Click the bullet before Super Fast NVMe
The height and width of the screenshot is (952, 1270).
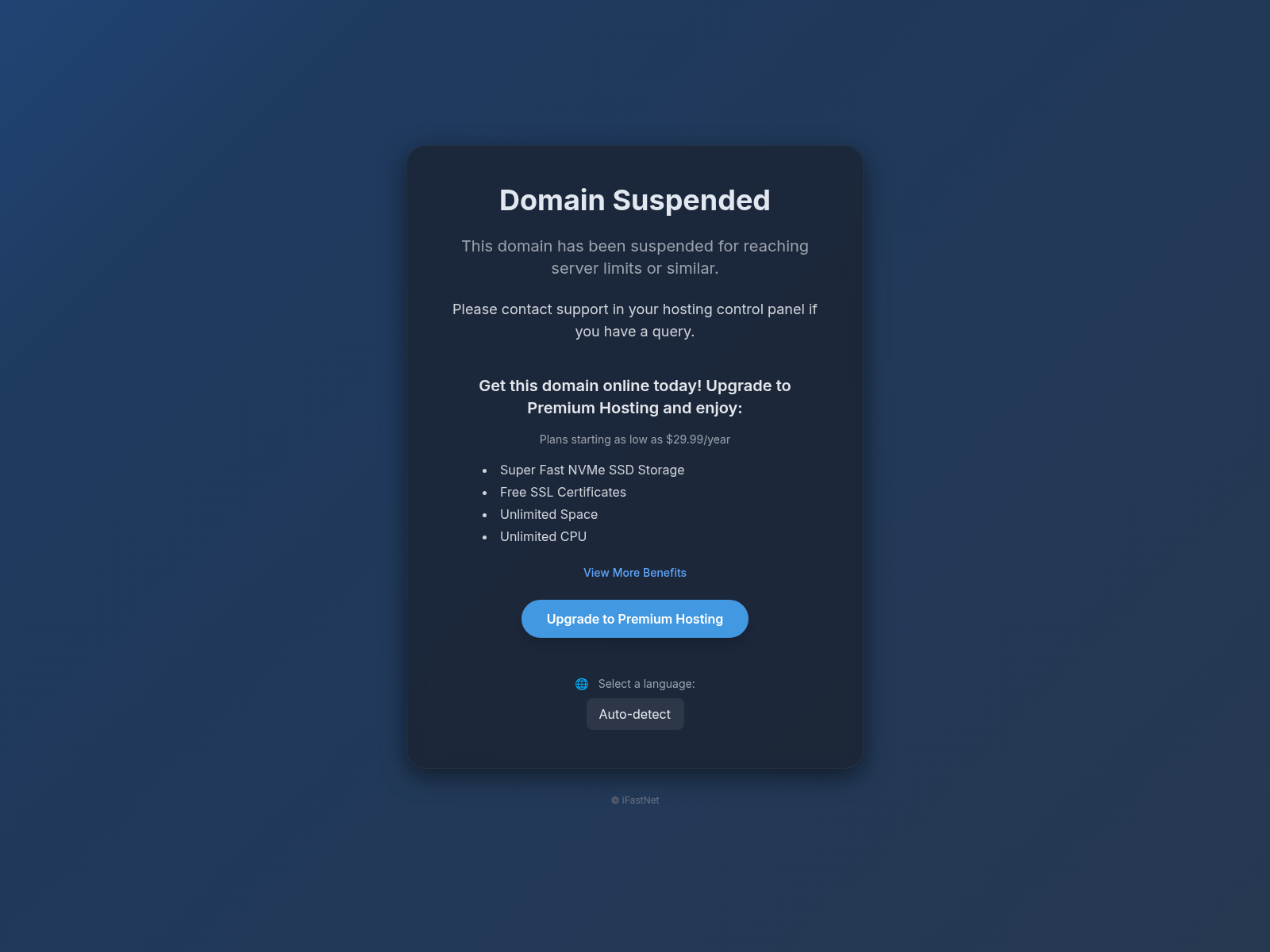485,470
